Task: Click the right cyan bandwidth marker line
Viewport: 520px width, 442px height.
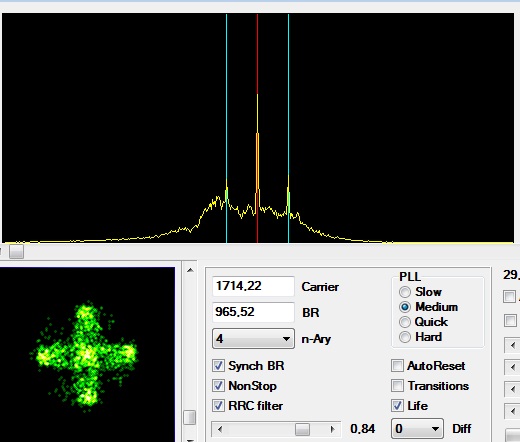Action: [x=288, y=128]
